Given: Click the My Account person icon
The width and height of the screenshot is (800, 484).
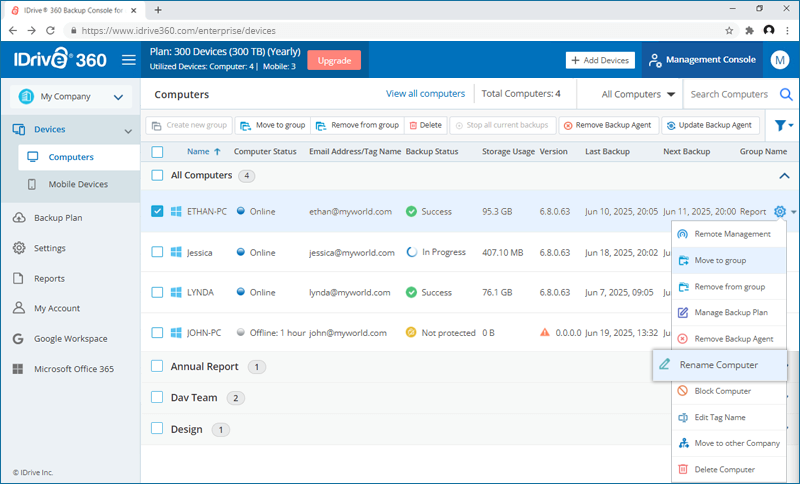Looking at the screenshot, I should point(19,308).
